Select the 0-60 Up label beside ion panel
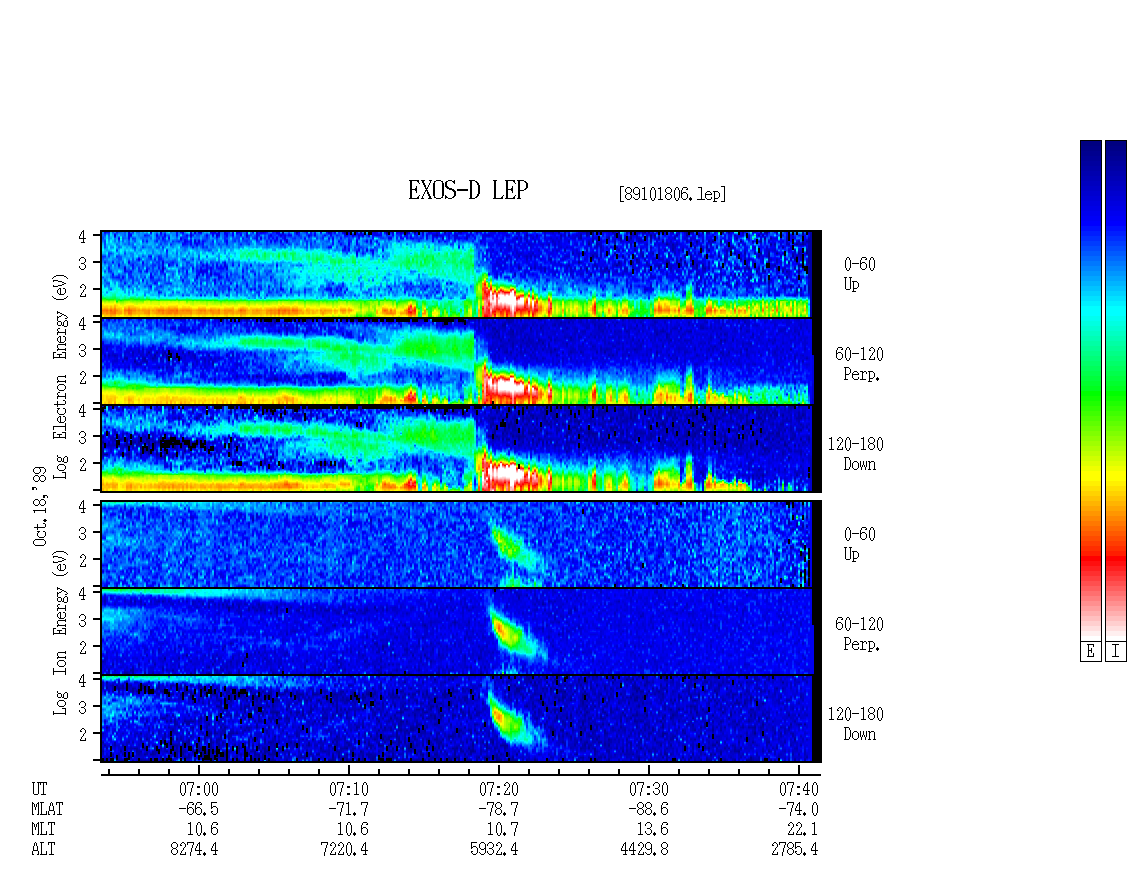The image size is (1130, 875). (x=859, y=544)
